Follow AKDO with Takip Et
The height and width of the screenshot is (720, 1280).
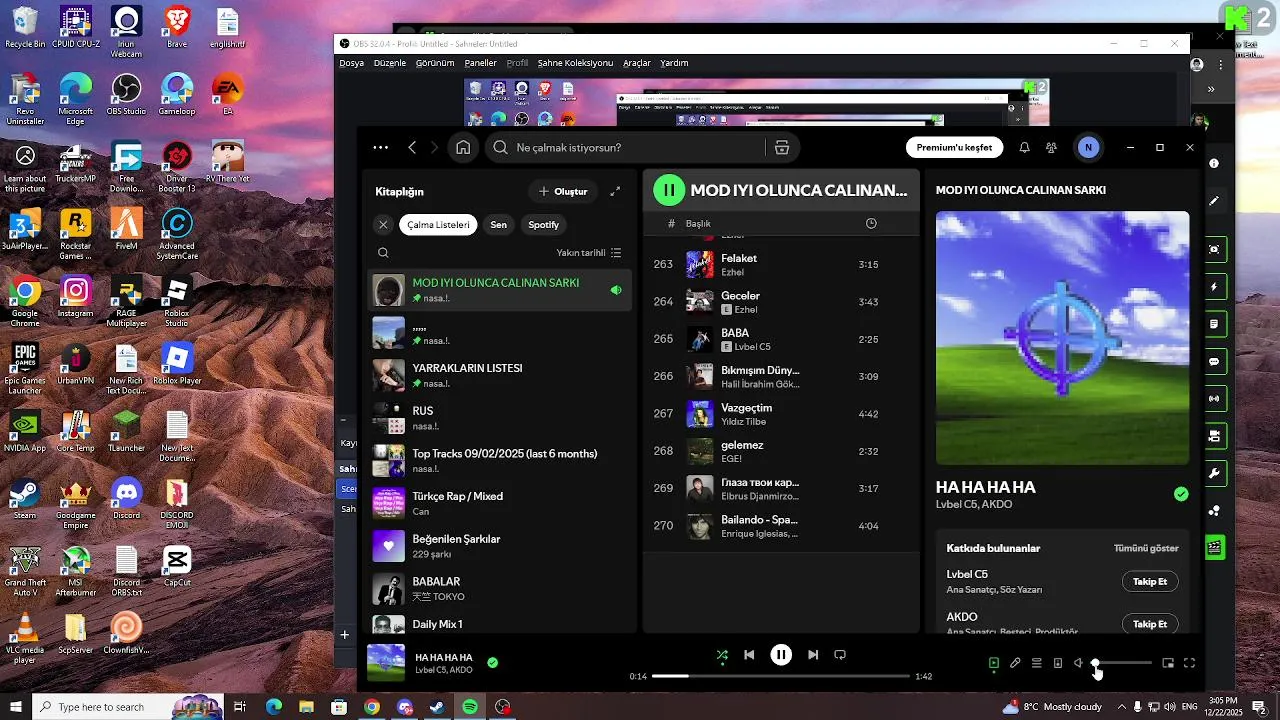[x=1150, y=624]
